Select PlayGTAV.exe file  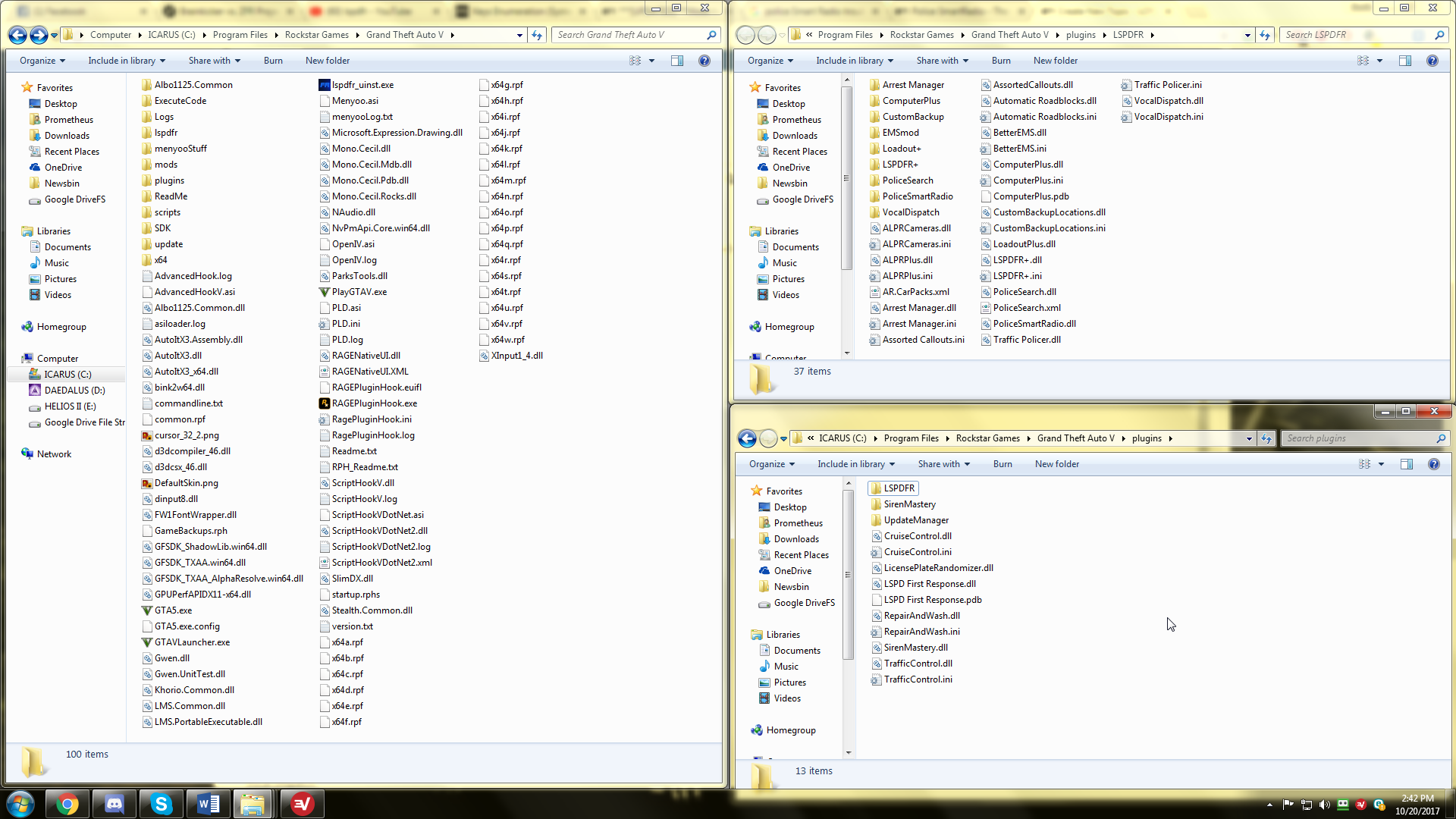[x=359, y=292]
